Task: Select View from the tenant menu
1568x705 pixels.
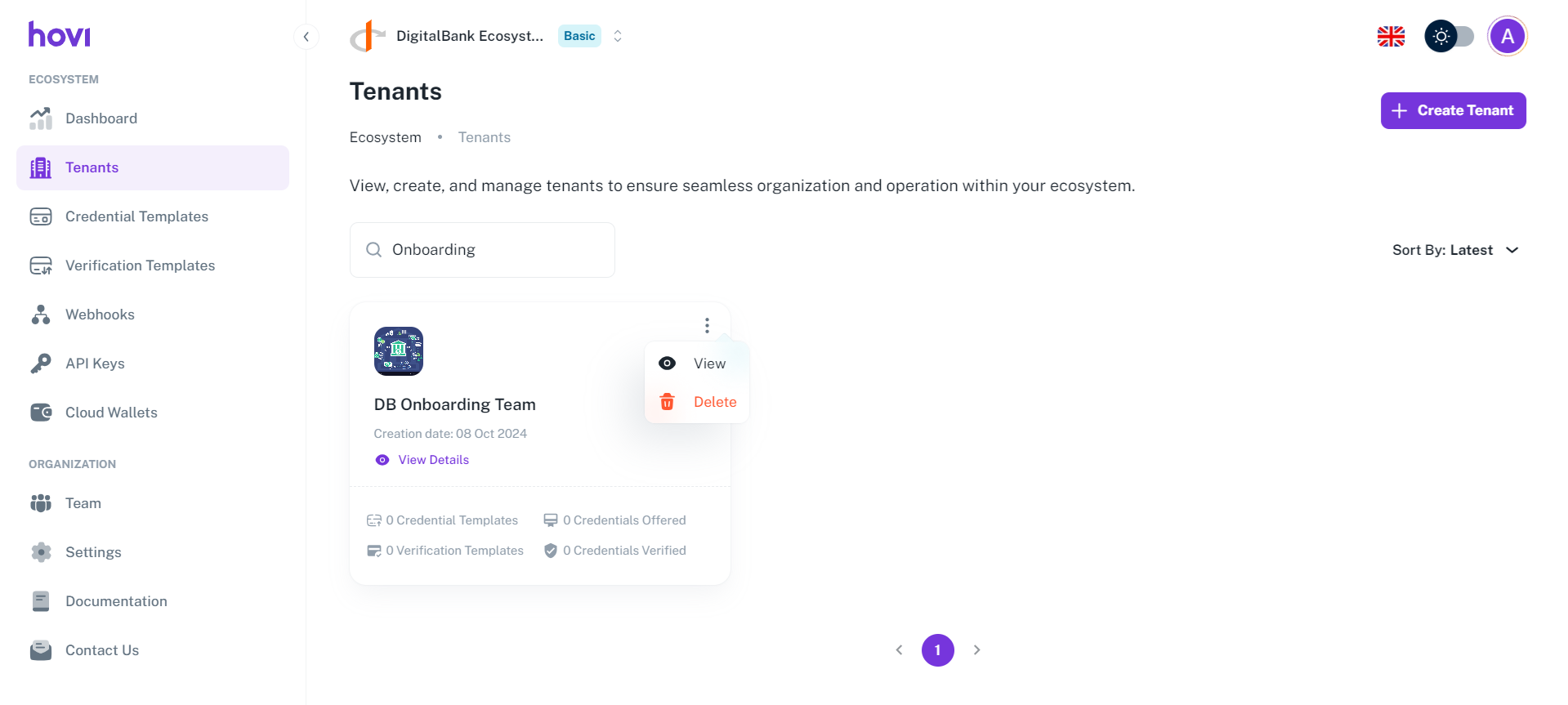Action: 708,364
